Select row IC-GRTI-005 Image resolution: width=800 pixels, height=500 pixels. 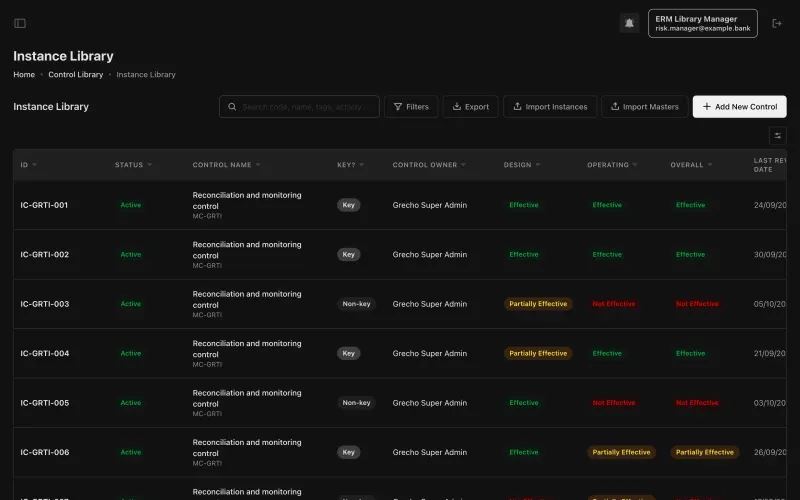pyautogui.click(x=399, y=403)
